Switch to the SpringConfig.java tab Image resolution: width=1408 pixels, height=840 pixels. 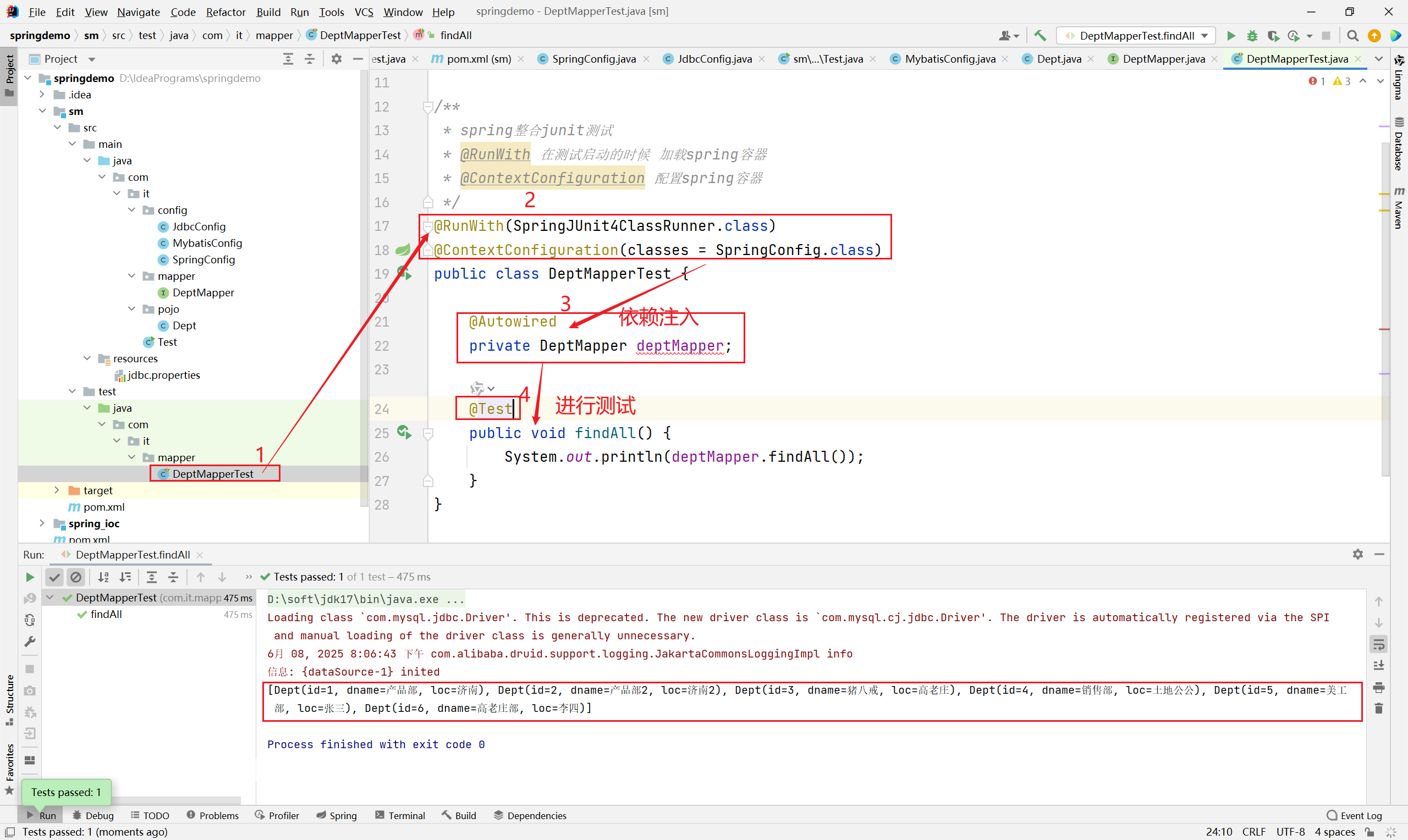coord(593,59)
